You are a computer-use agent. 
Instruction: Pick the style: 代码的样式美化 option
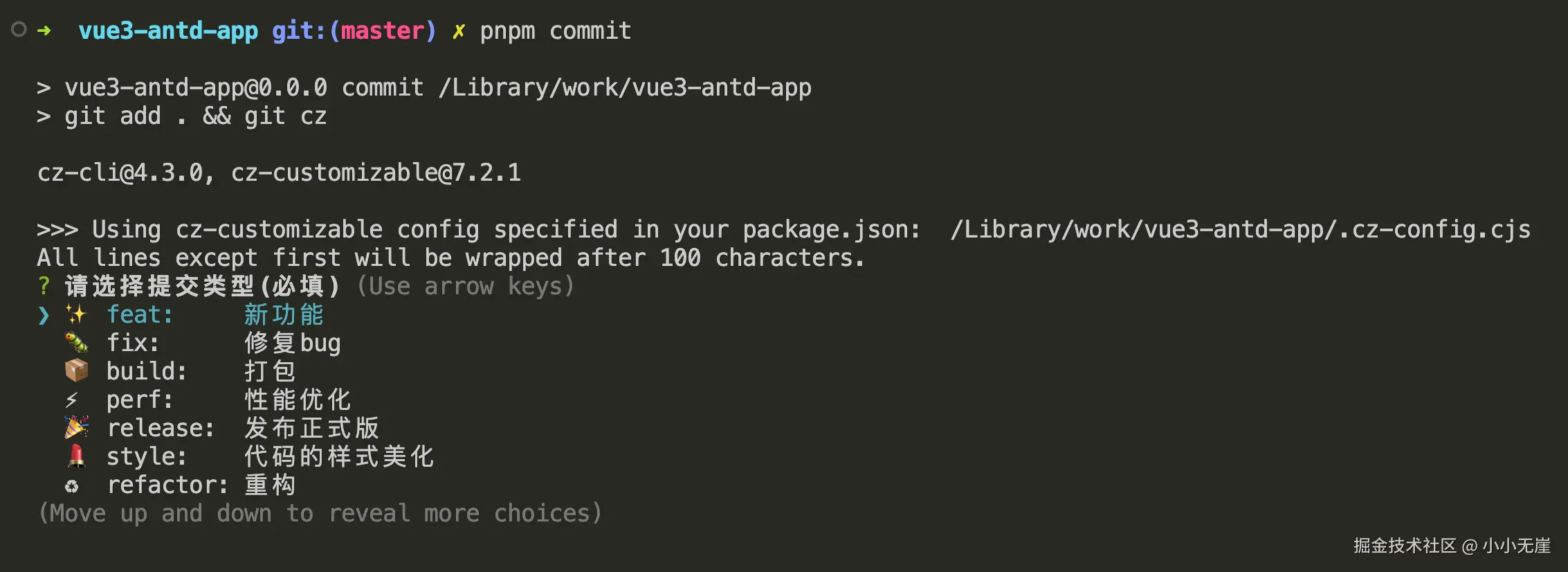(x=270, y=456)
